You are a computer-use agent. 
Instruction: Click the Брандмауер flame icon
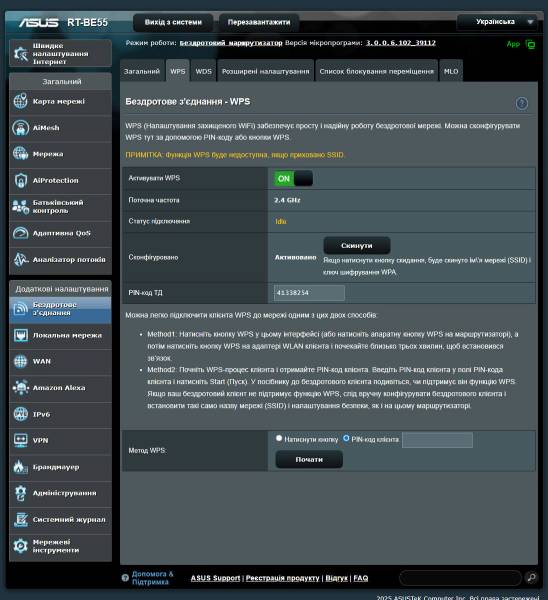(21, 467)
